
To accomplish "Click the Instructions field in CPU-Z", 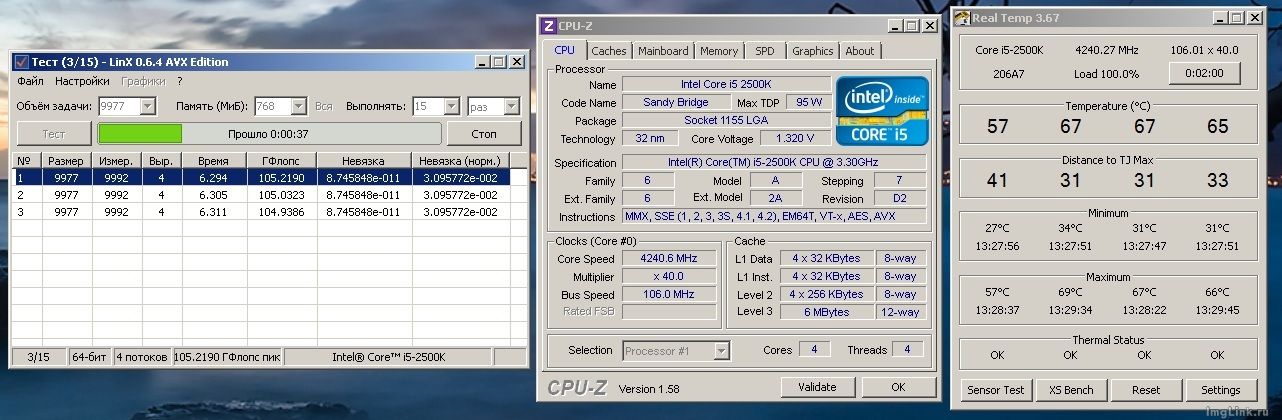I will tap(774, 217).
